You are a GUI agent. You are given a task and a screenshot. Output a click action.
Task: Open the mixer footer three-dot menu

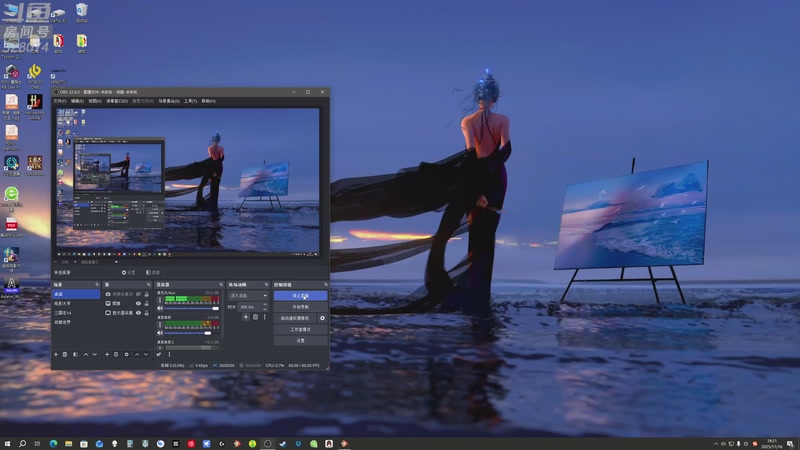click(x=169, y=354)
